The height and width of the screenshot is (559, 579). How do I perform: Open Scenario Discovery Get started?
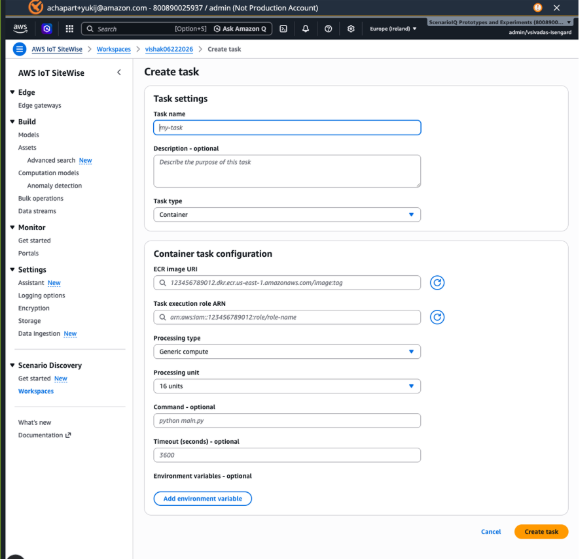34,378
